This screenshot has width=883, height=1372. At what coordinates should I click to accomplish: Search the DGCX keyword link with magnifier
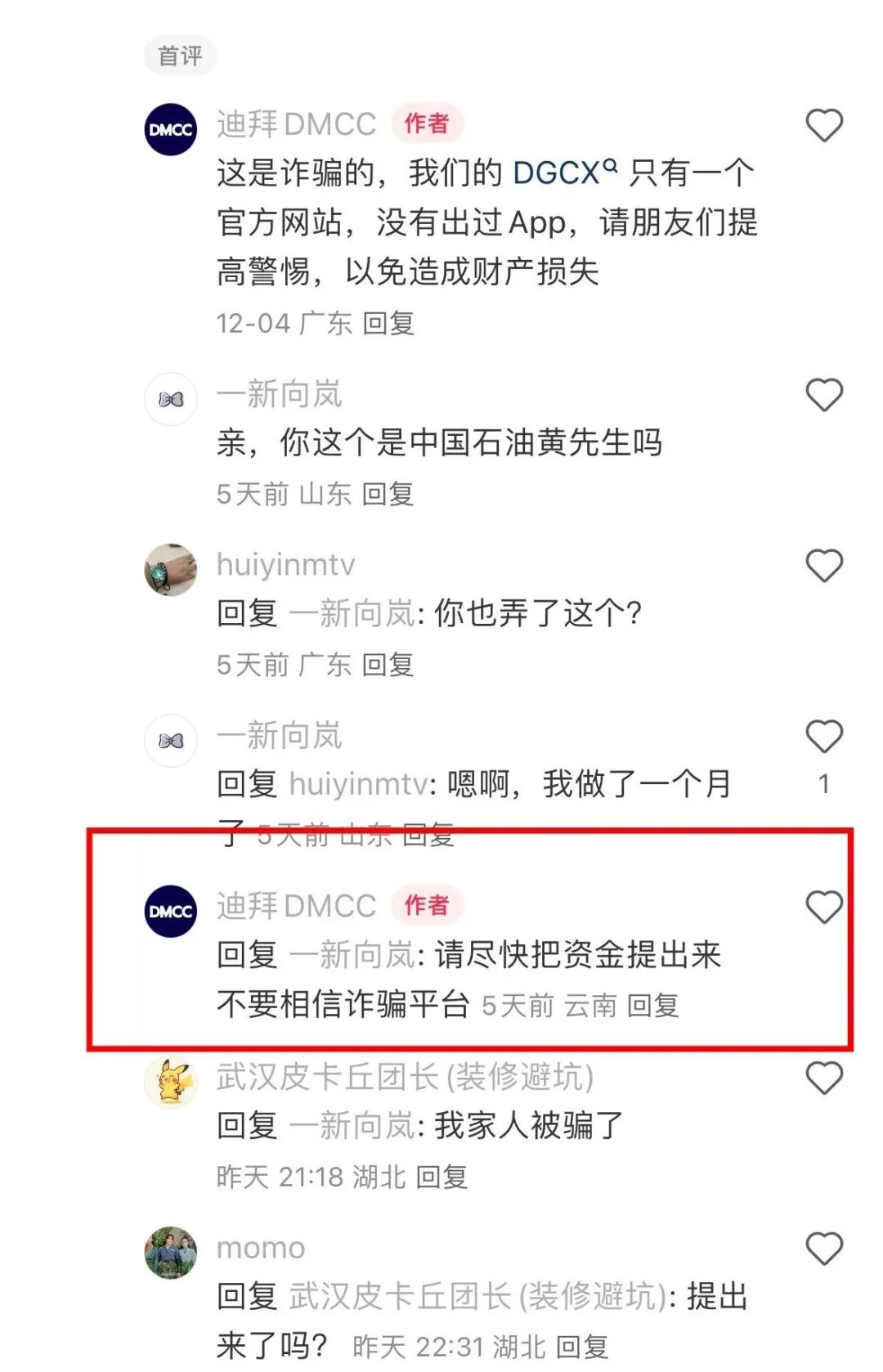coord(565,173)
